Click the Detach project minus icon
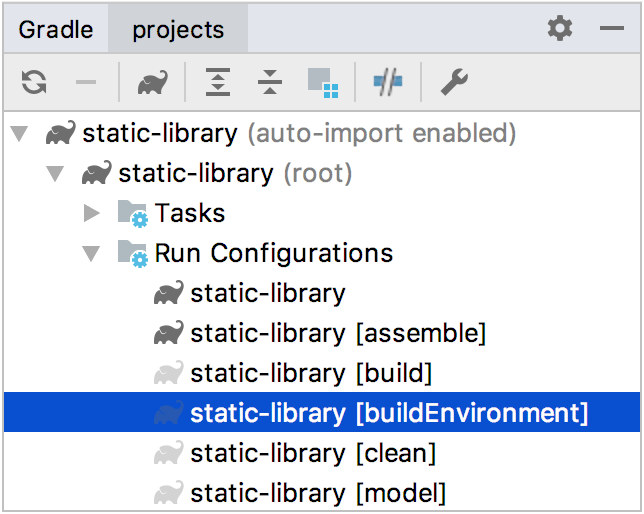This screenshot has width=644, height=514. (x=86, y=83)
